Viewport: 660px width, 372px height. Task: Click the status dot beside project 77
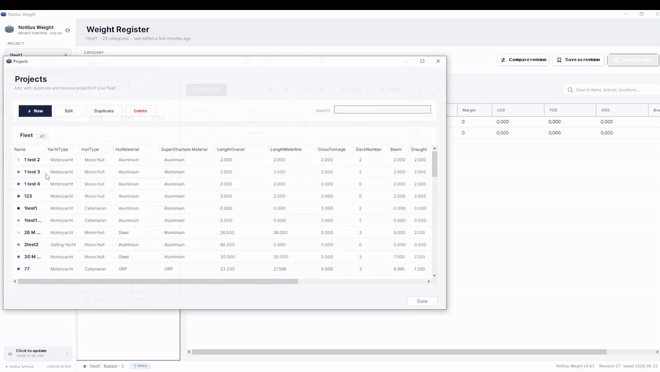tap(19, 269)
